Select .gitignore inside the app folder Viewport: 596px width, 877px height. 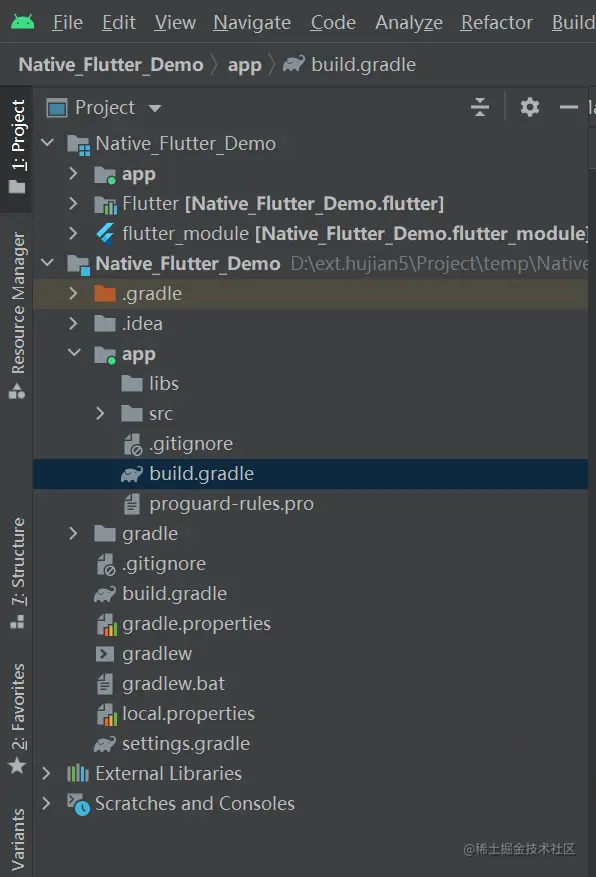click(x=191, y=444)
